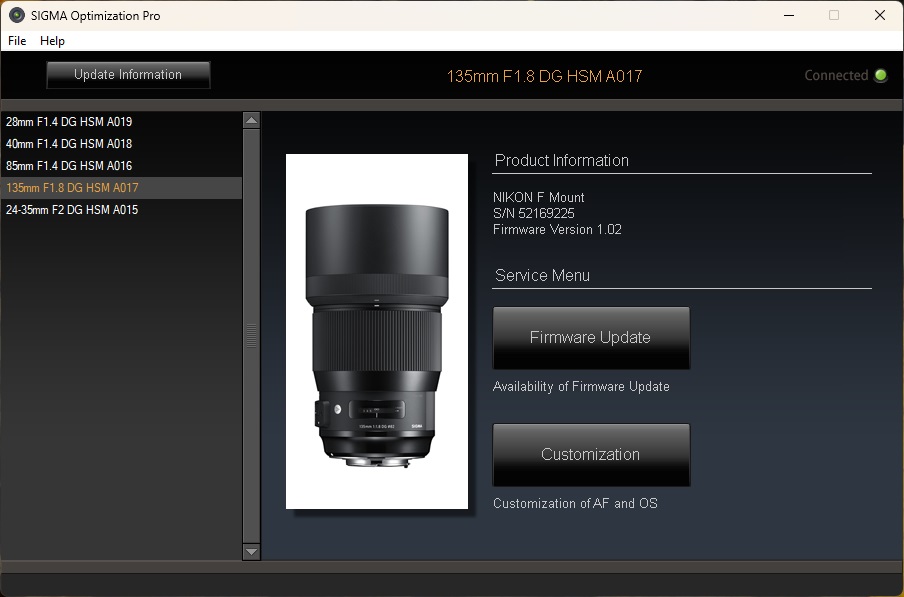Click the lens list scroll down arrow
The height and width of the screenshot is (597, 904).
pos(251,551)
